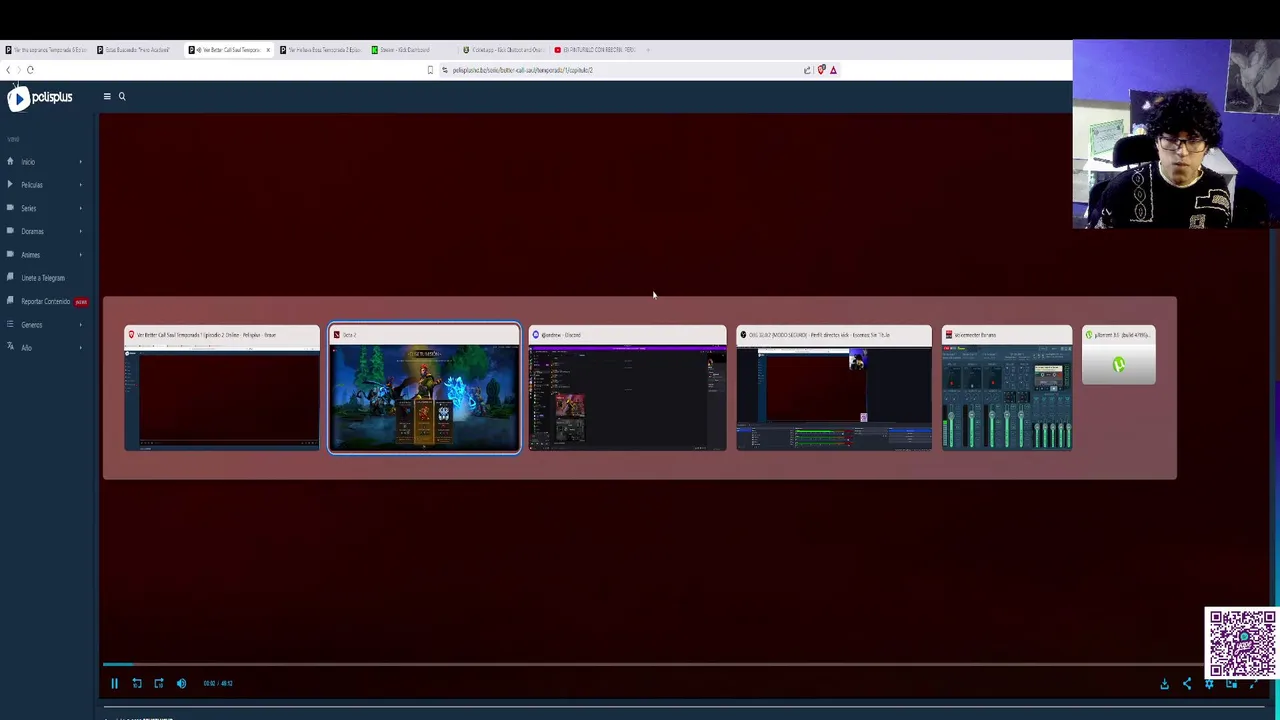Click the bookmark icon in address bar
The width and height of the screenshot is (1280, 720).
(x=430, y=70)
